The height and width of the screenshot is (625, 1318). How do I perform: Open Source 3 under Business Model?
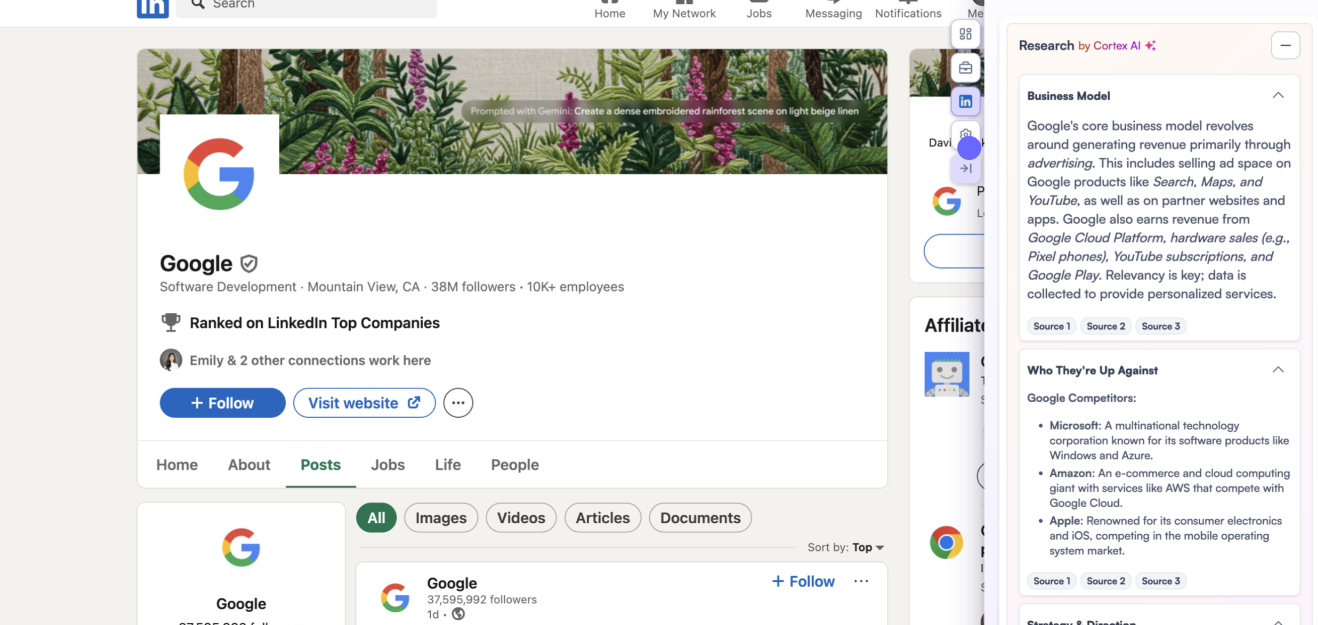click(1161, 326)
